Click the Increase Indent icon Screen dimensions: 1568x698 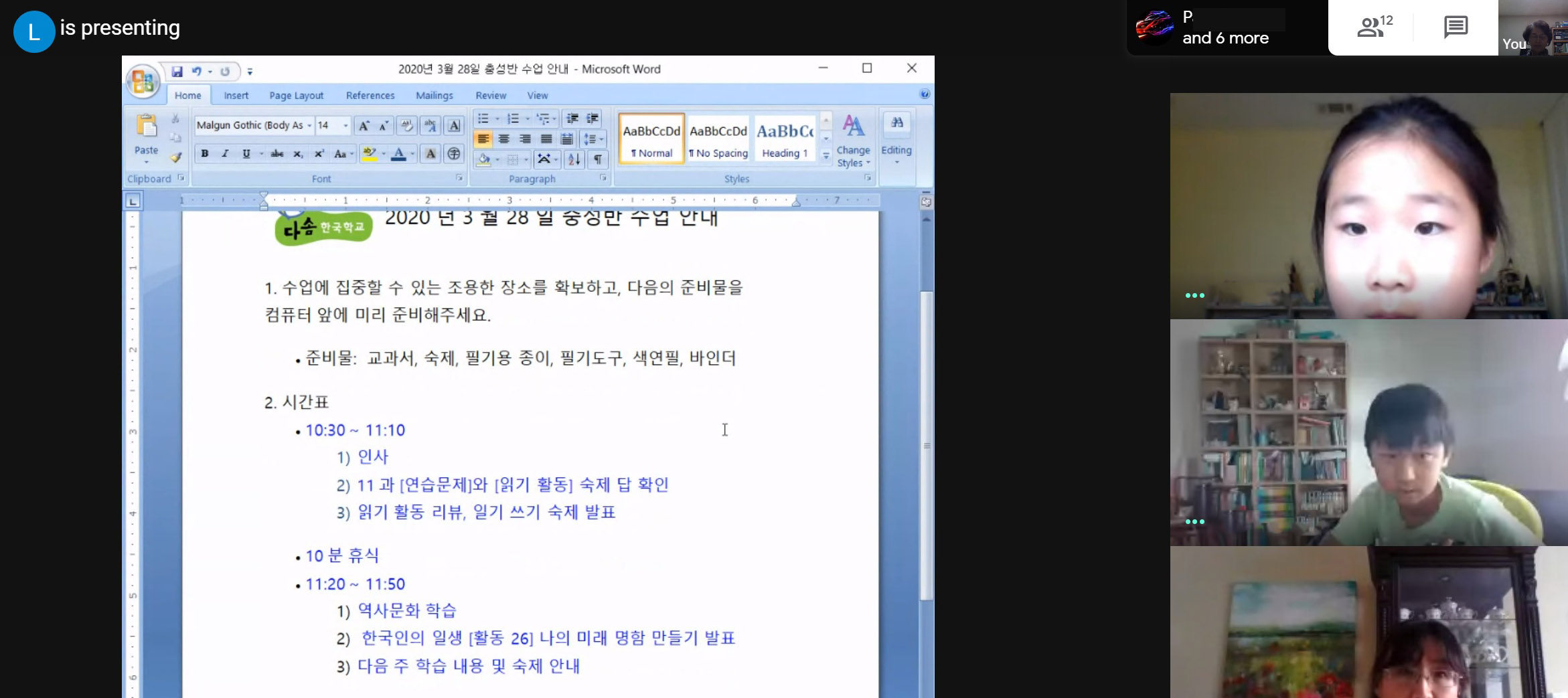point(593,118)
